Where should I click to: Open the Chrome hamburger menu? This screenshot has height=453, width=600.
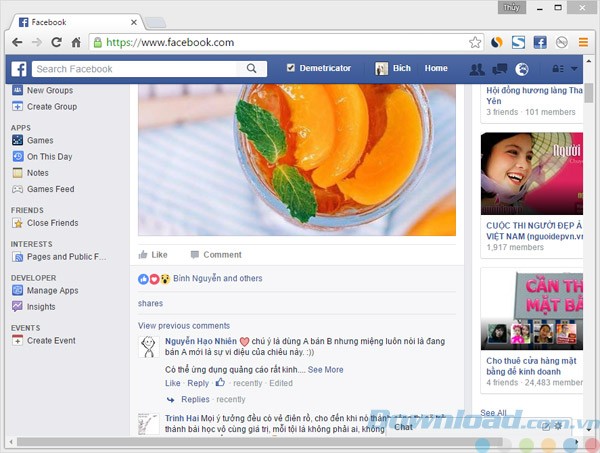[x=583, y=42]
